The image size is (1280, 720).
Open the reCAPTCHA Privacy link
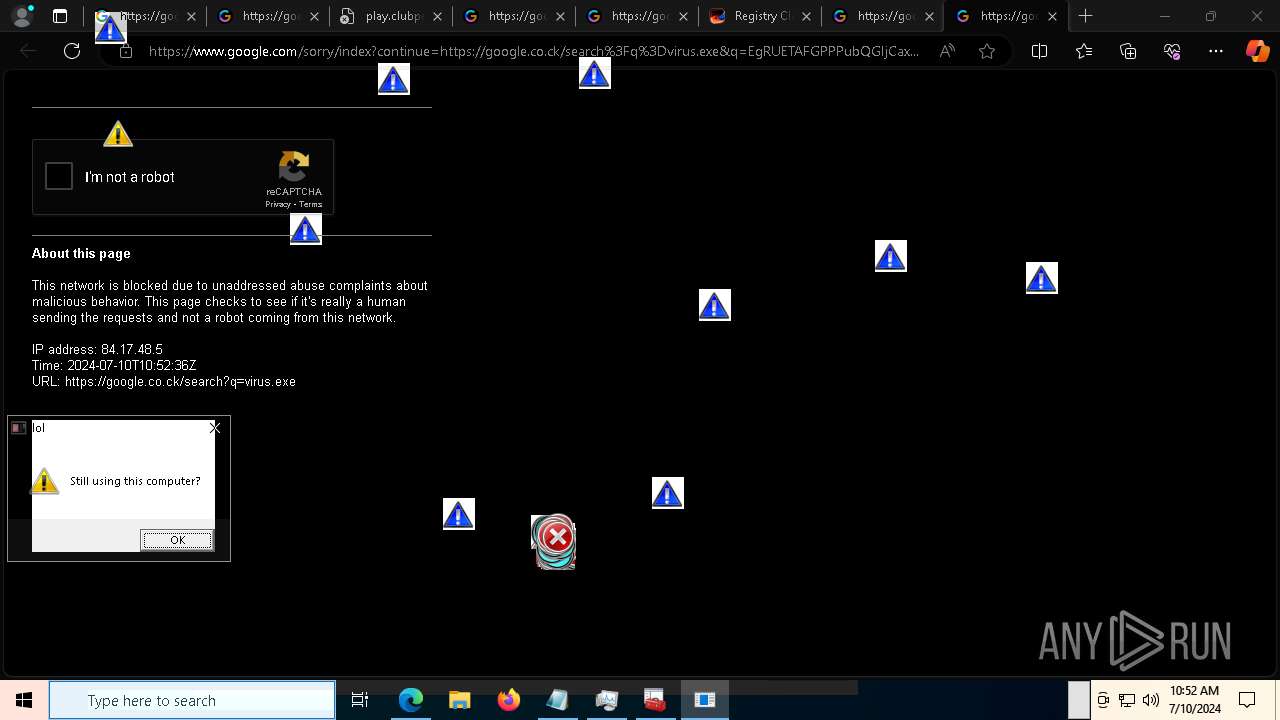pos(277,204)
